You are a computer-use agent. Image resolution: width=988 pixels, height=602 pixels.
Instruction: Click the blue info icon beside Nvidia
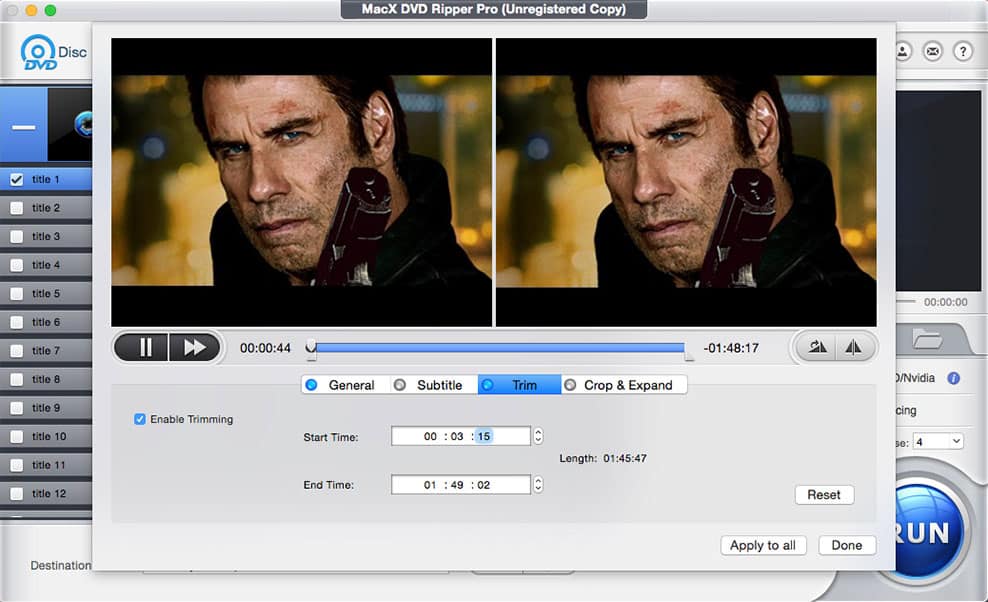click(x=954, y=378)
